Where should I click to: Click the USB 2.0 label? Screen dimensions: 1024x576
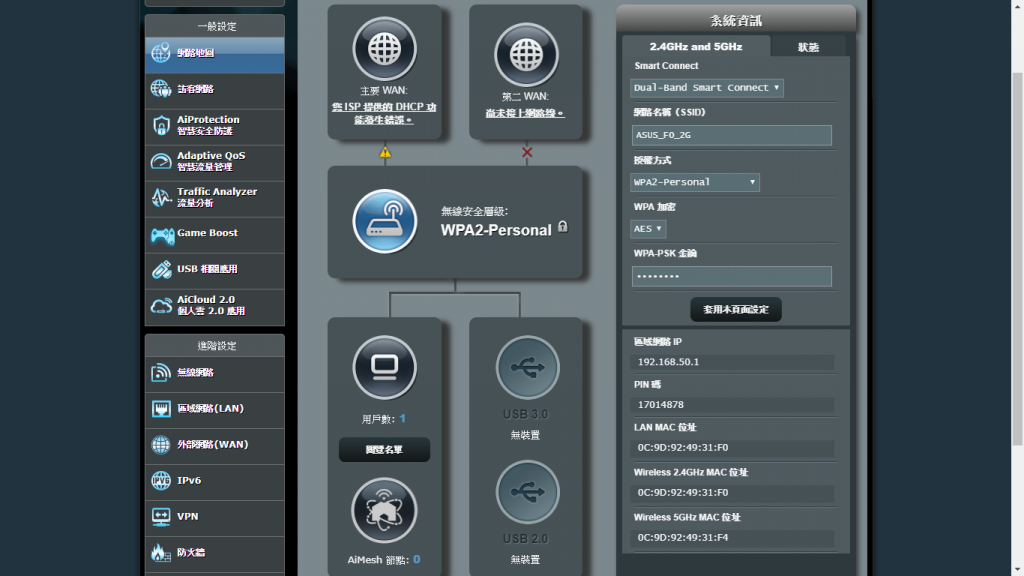coord(525,539)
